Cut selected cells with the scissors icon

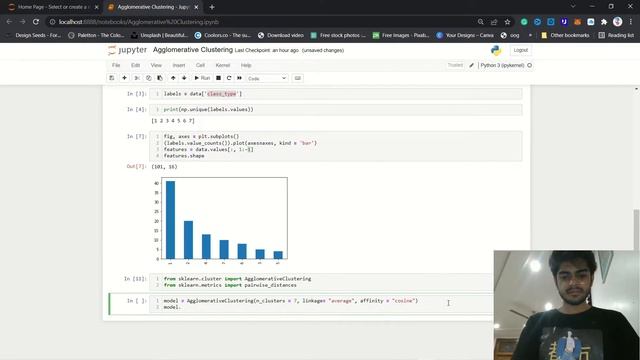(137, 78)
